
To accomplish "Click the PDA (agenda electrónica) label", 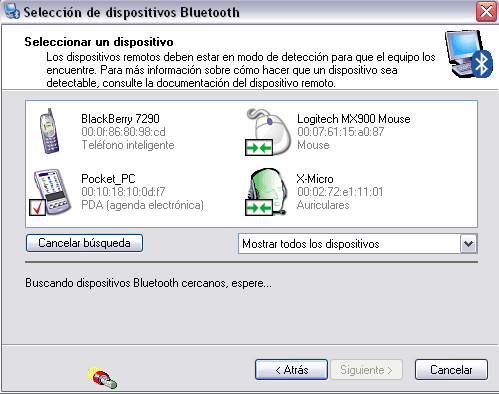I will [143, 205].
